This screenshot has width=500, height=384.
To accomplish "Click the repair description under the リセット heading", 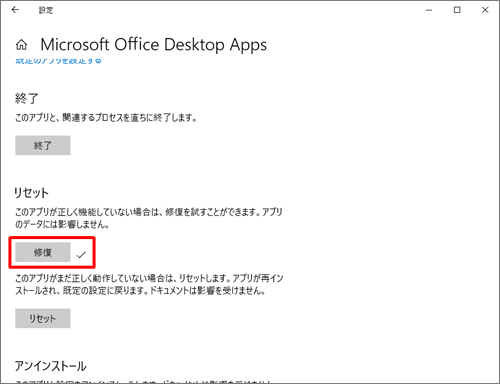I will tap(149, 218).
